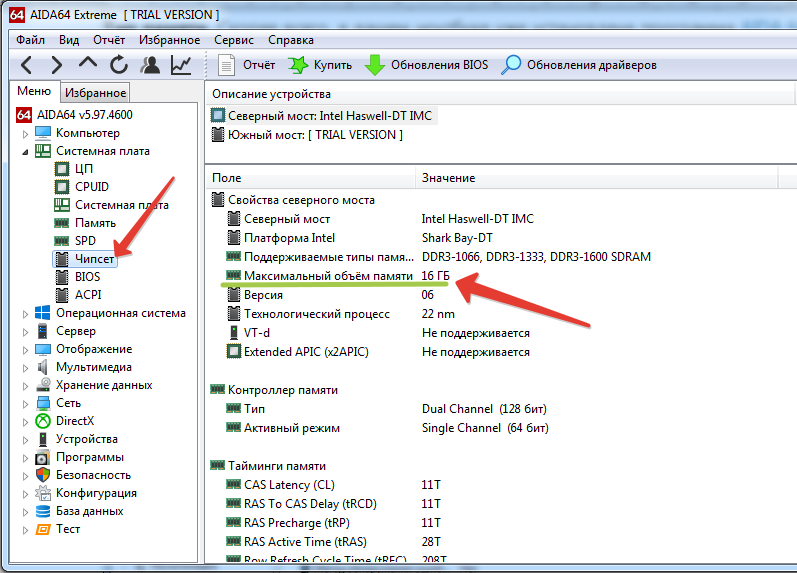The height and width of the screenshot is (573, 797).
Task: Expand the Сервер tree node
Action: (25, 332)
